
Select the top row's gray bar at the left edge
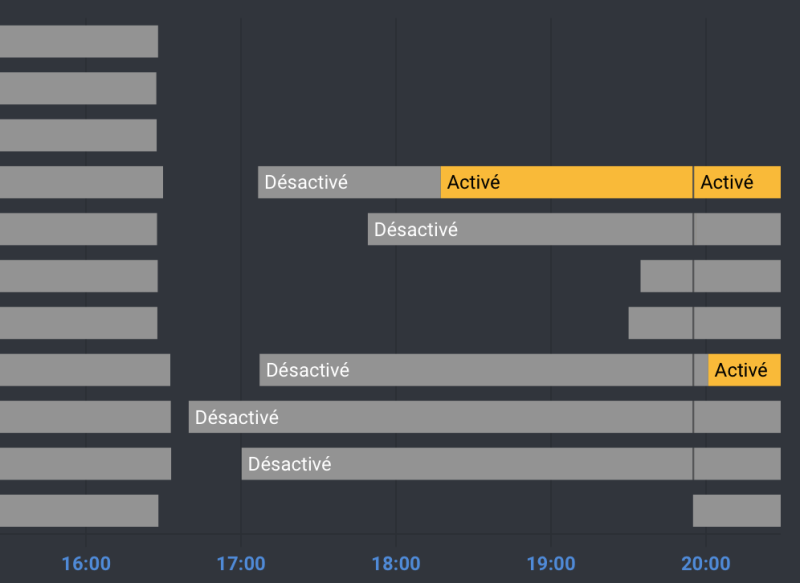tap(78, 42)
